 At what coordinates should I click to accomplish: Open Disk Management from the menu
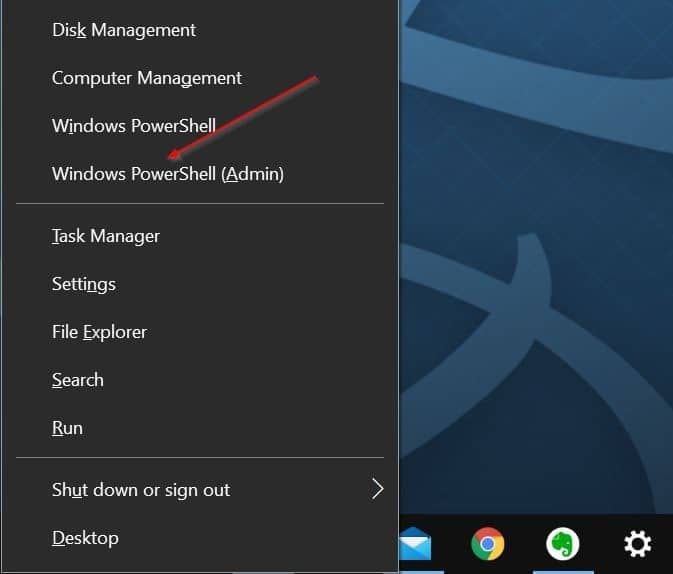pyautogui.click(x=200, y=30)
